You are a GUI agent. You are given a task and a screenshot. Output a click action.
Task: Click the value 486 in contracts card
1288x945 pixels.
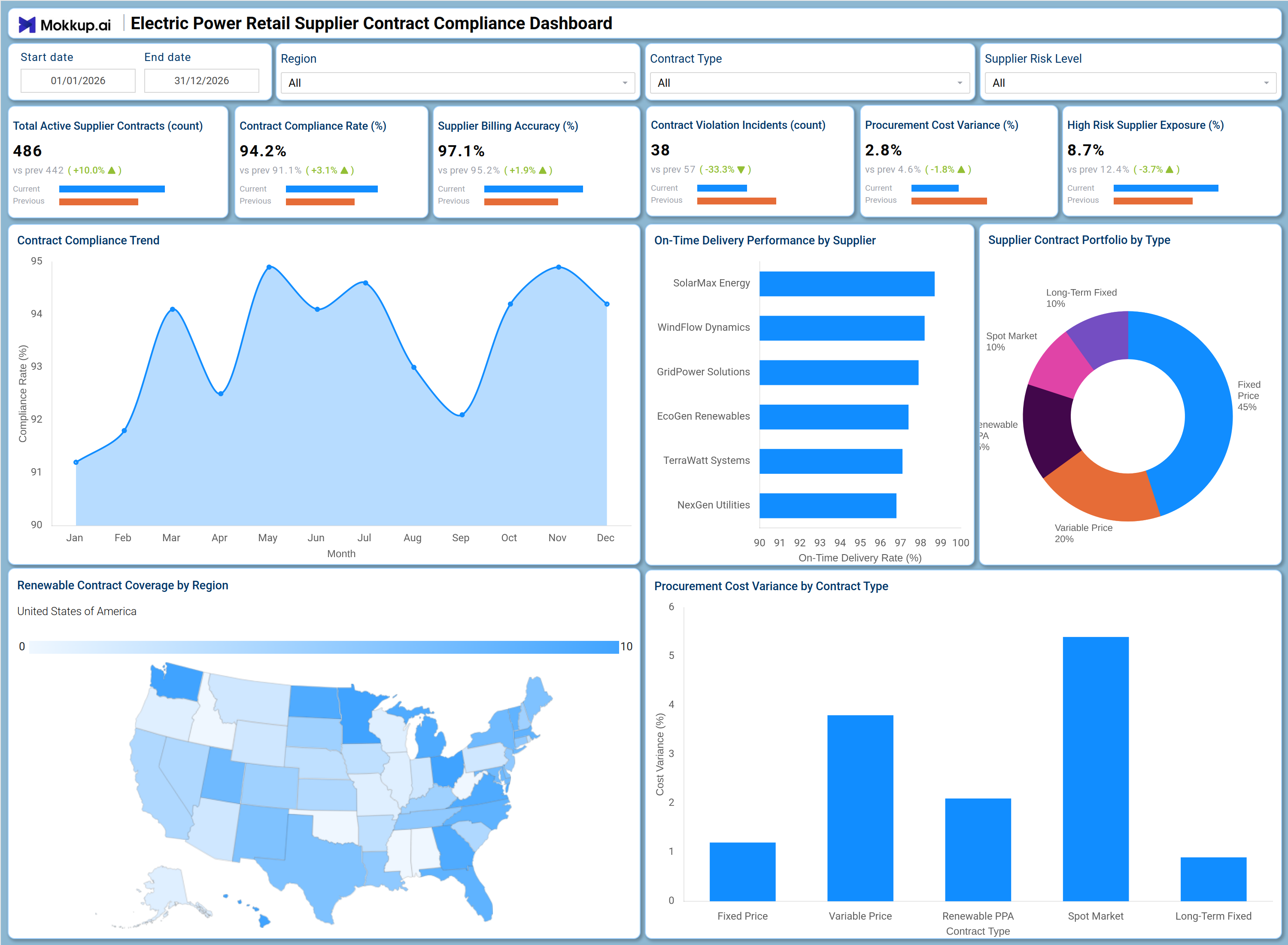click(x=27, y=151)
